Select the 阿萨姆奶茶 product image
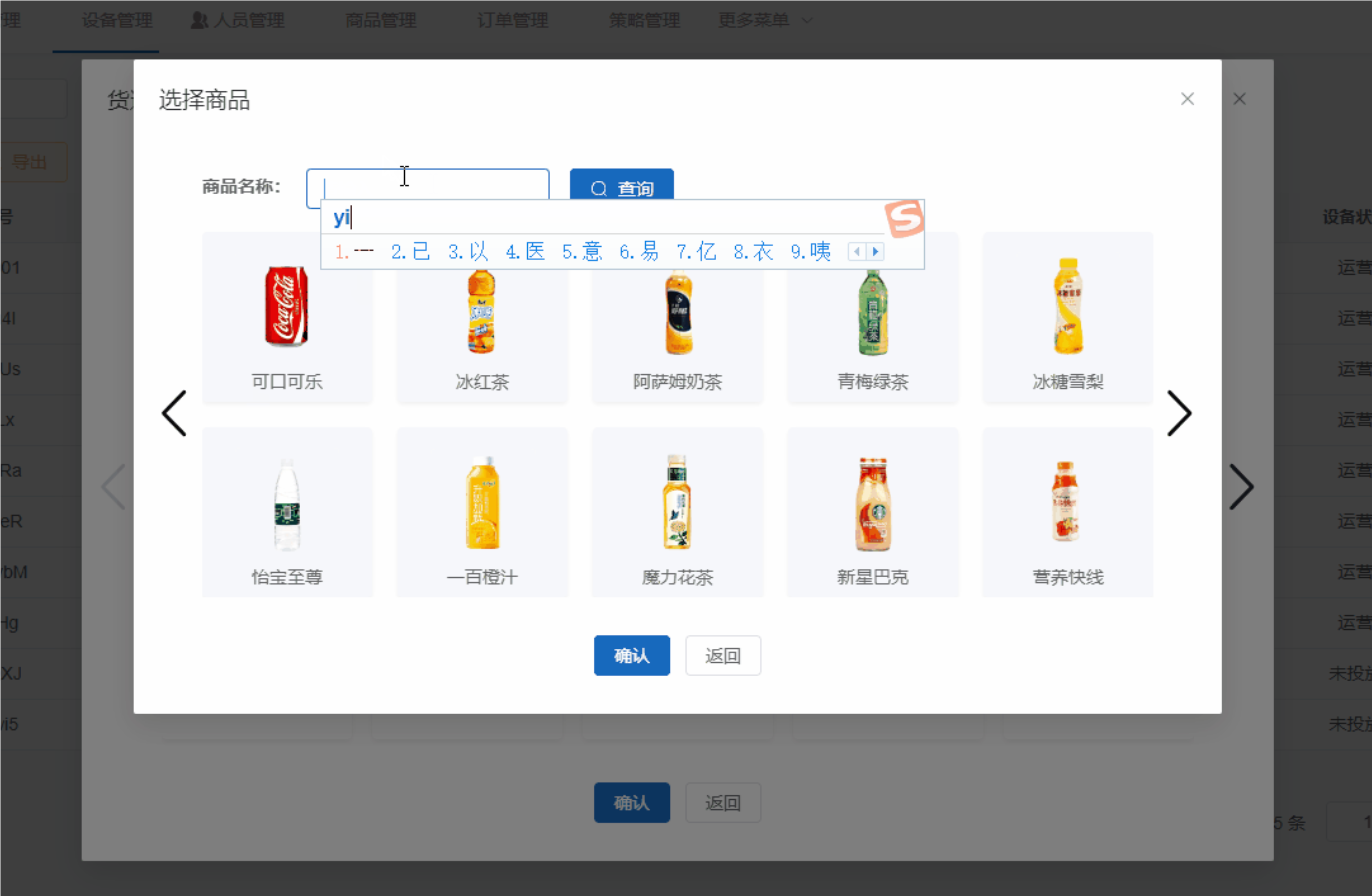Screen dimensions: 1372x896 coord(678,312)
